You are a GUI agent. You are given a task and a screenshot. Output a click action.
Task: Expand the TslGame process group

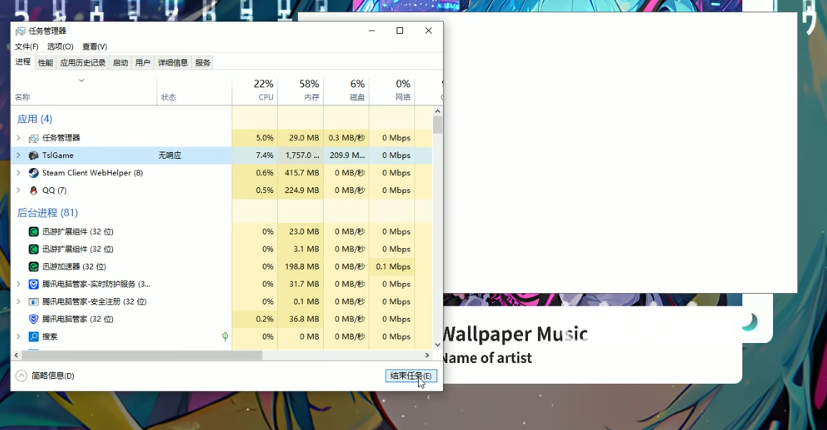(x=18, y=156)
